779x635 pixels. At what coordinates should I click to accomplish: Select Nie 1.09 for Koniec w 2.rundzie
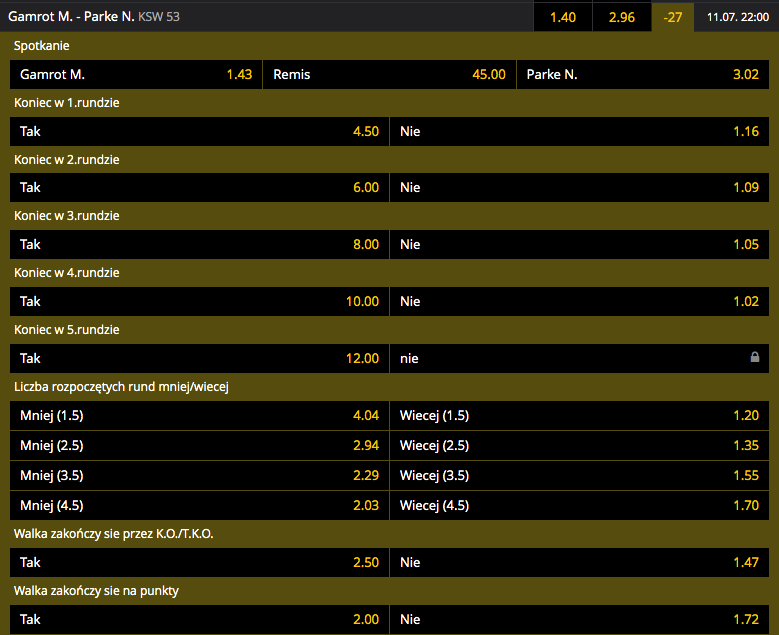click(x=579, y=187)
